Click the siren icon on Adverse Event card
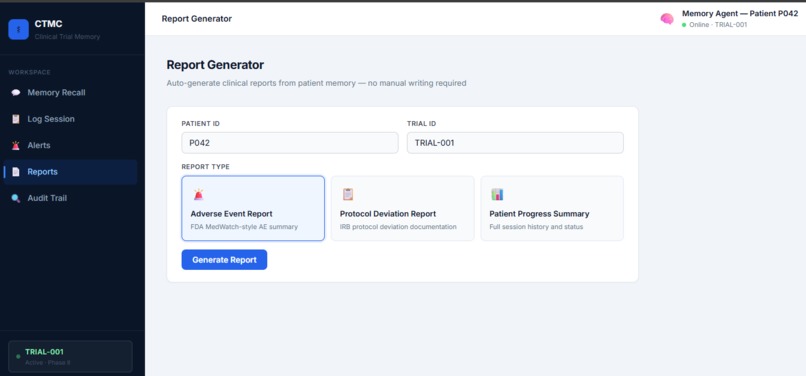Image resolution: width=806 pixels, height=376 pixels. pyautogui.click(x=198, y=194)
